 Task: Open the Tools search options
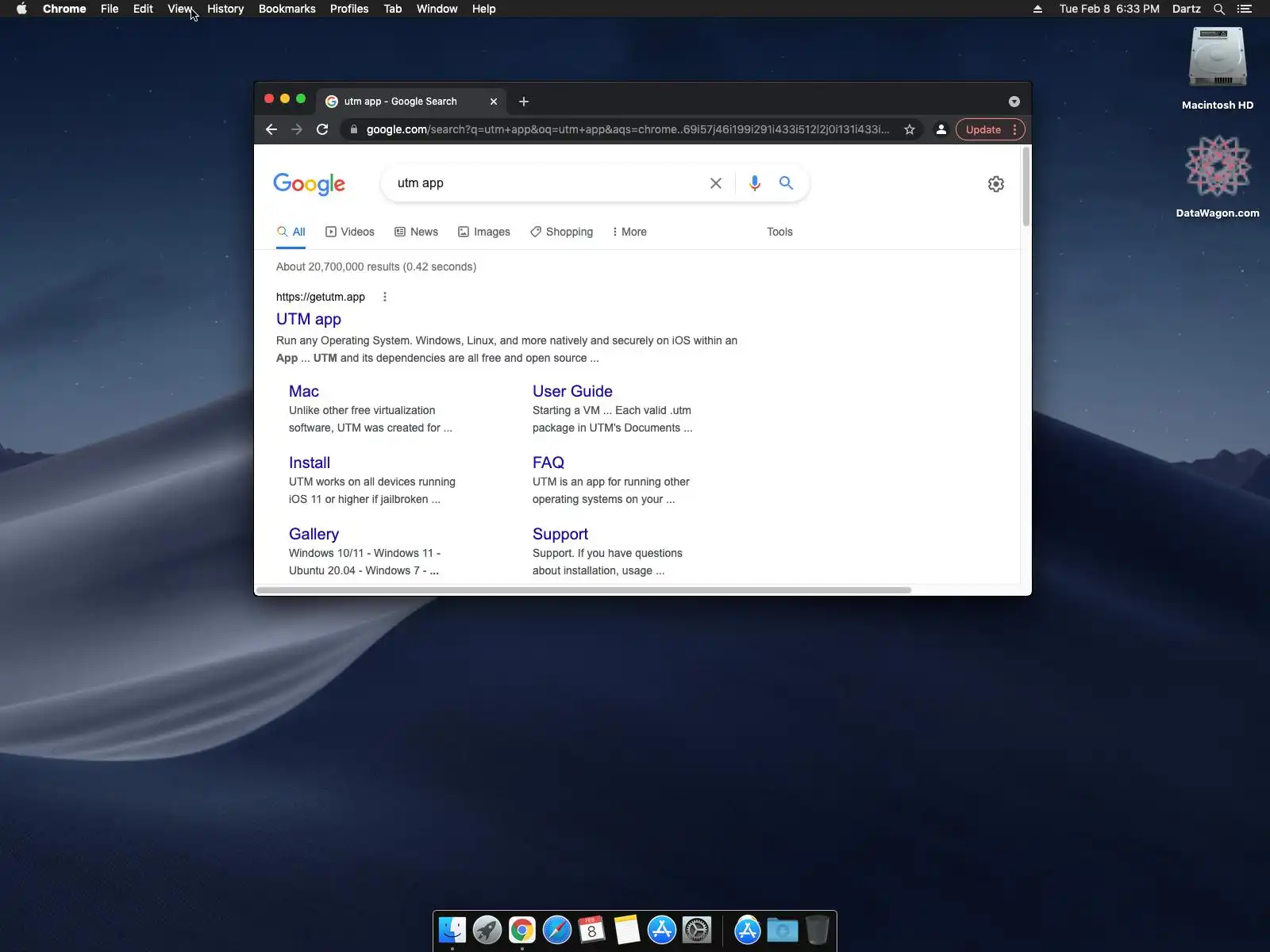[x=779, y=232]
